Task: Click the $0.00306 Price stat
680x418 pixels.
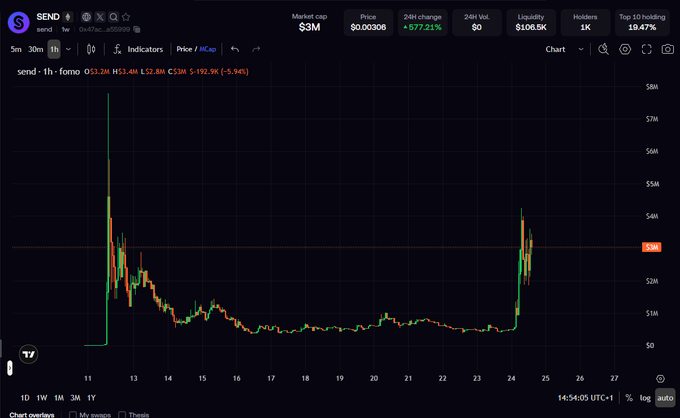Action: (368, 23)
